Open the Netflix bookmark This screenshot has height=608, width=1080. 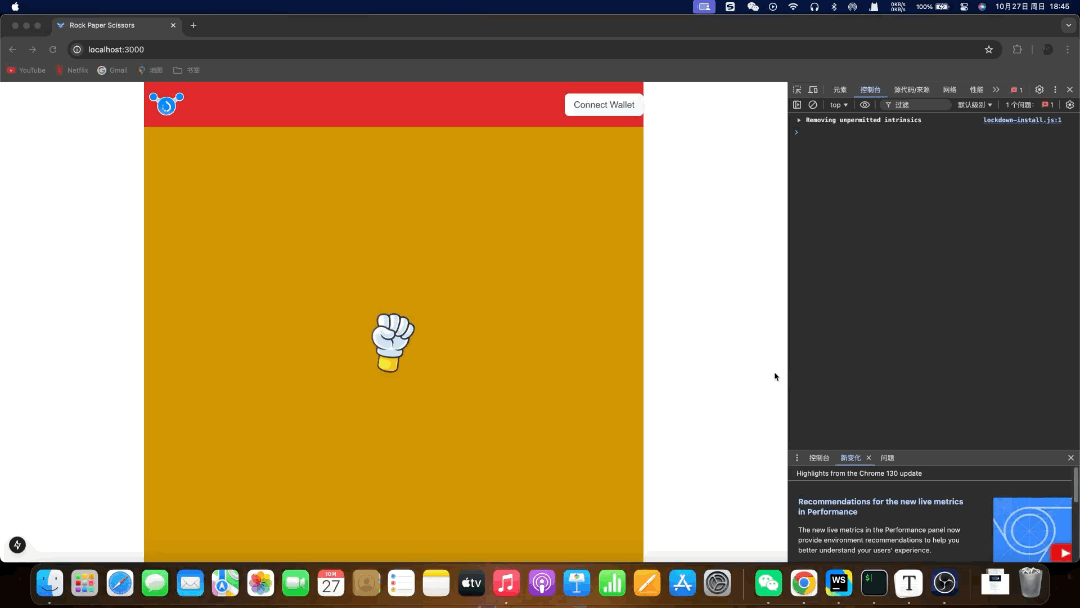pyautogui.click(x=72, y=70)
